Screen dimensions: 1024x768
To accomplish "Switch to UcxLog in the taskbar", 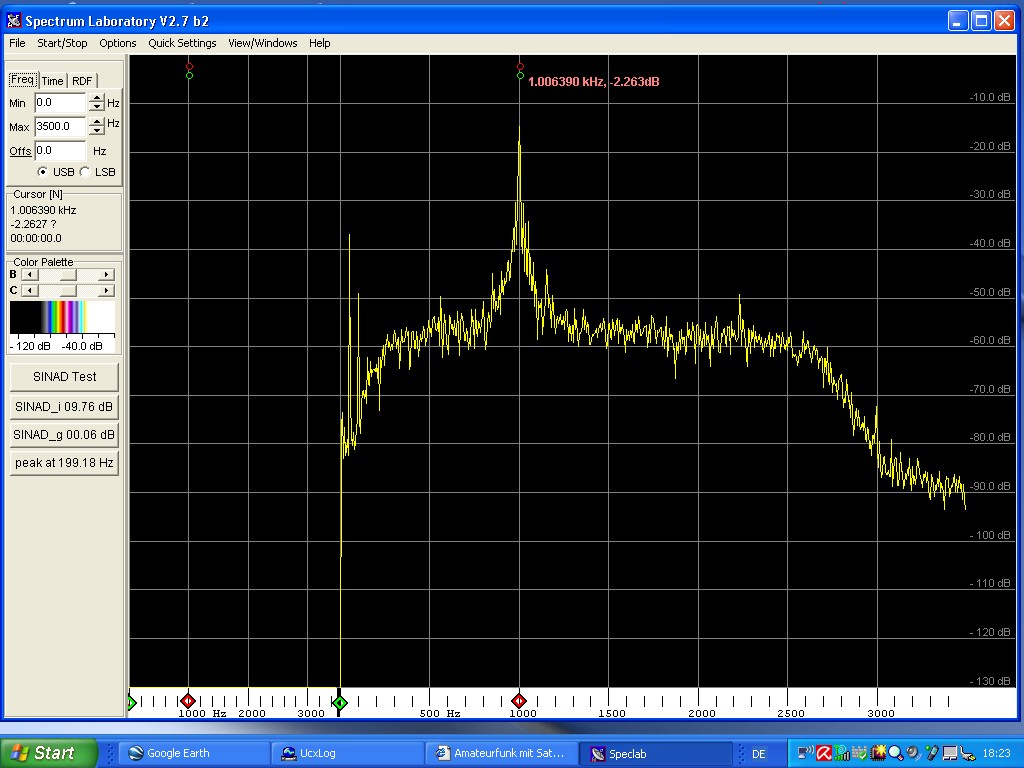I will 346,753.
